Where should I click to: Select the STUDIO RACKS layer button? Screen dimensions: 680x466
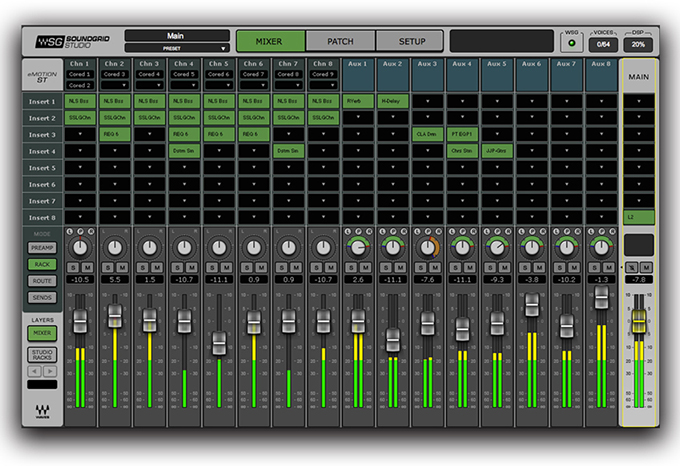(42, 355)
